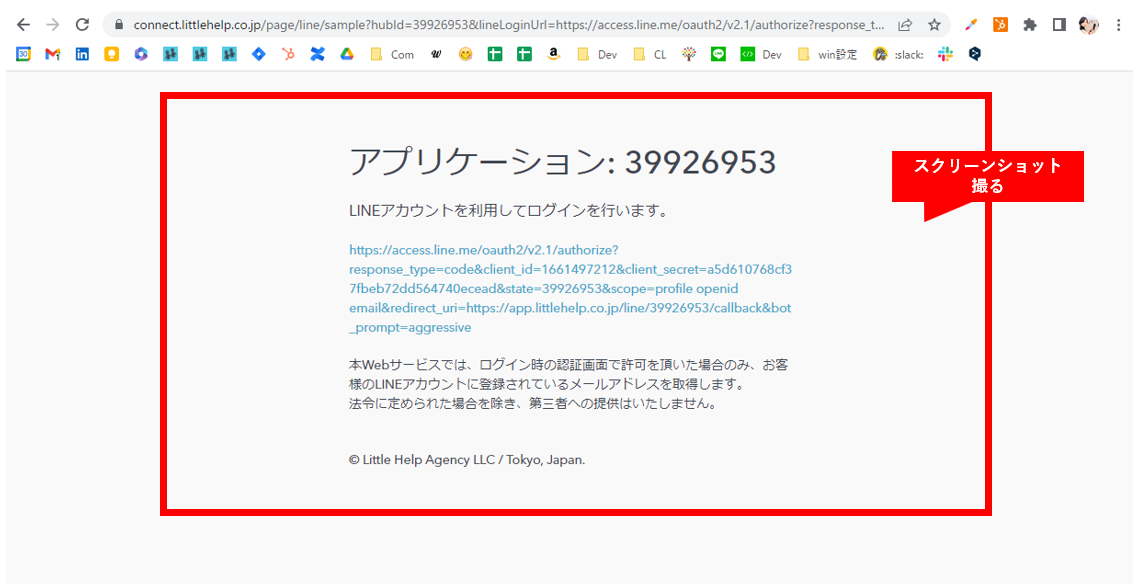
Task: Open the Slack bookmark icon
Action: pos(945,55)
